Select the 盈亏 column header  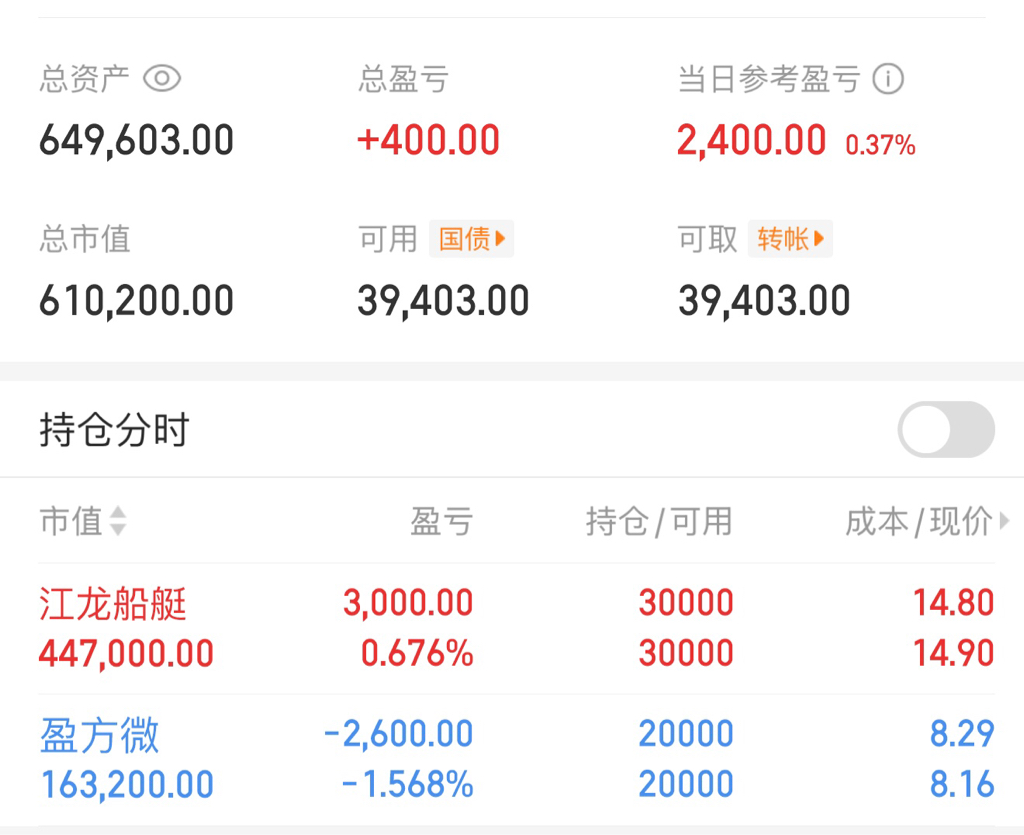[441, 521]
